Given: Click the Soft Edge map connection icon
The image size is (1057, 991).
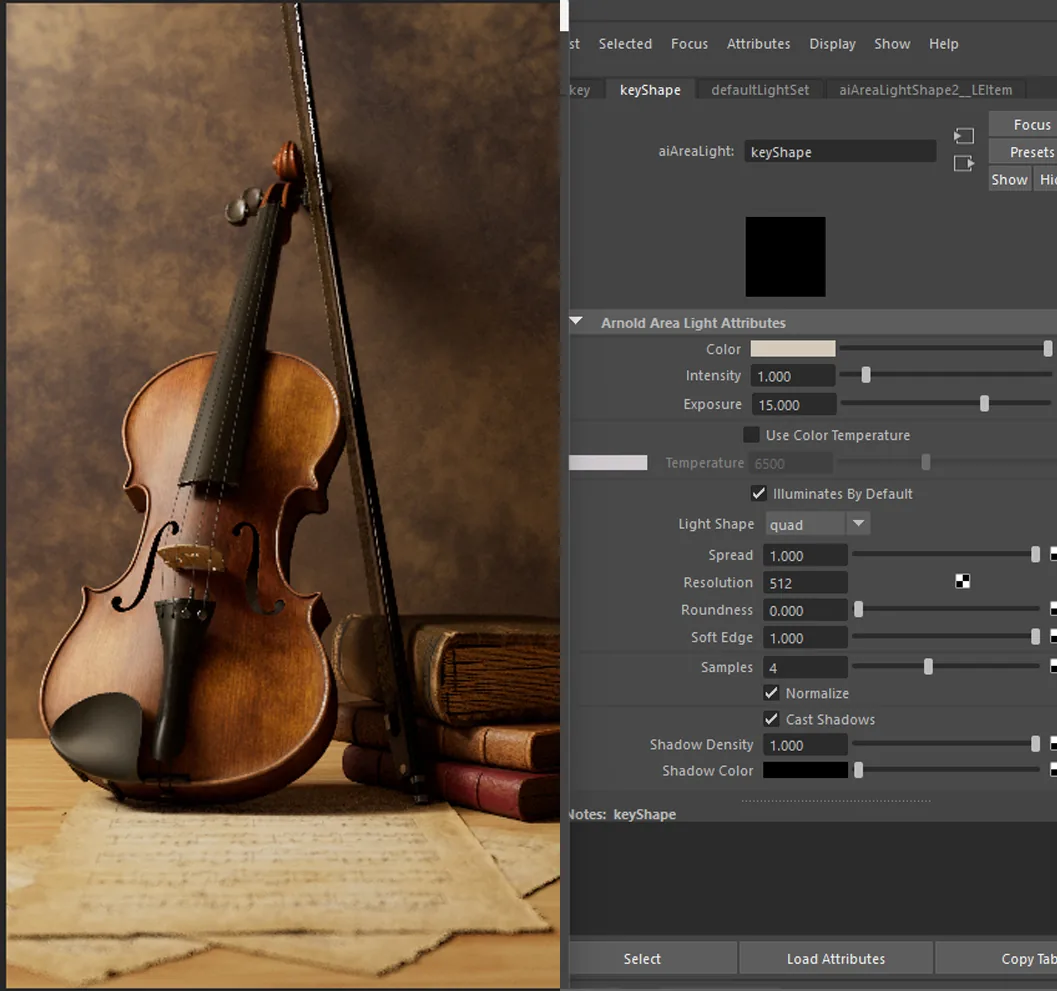Looking at the screenshot, I should coord(1054,636).
